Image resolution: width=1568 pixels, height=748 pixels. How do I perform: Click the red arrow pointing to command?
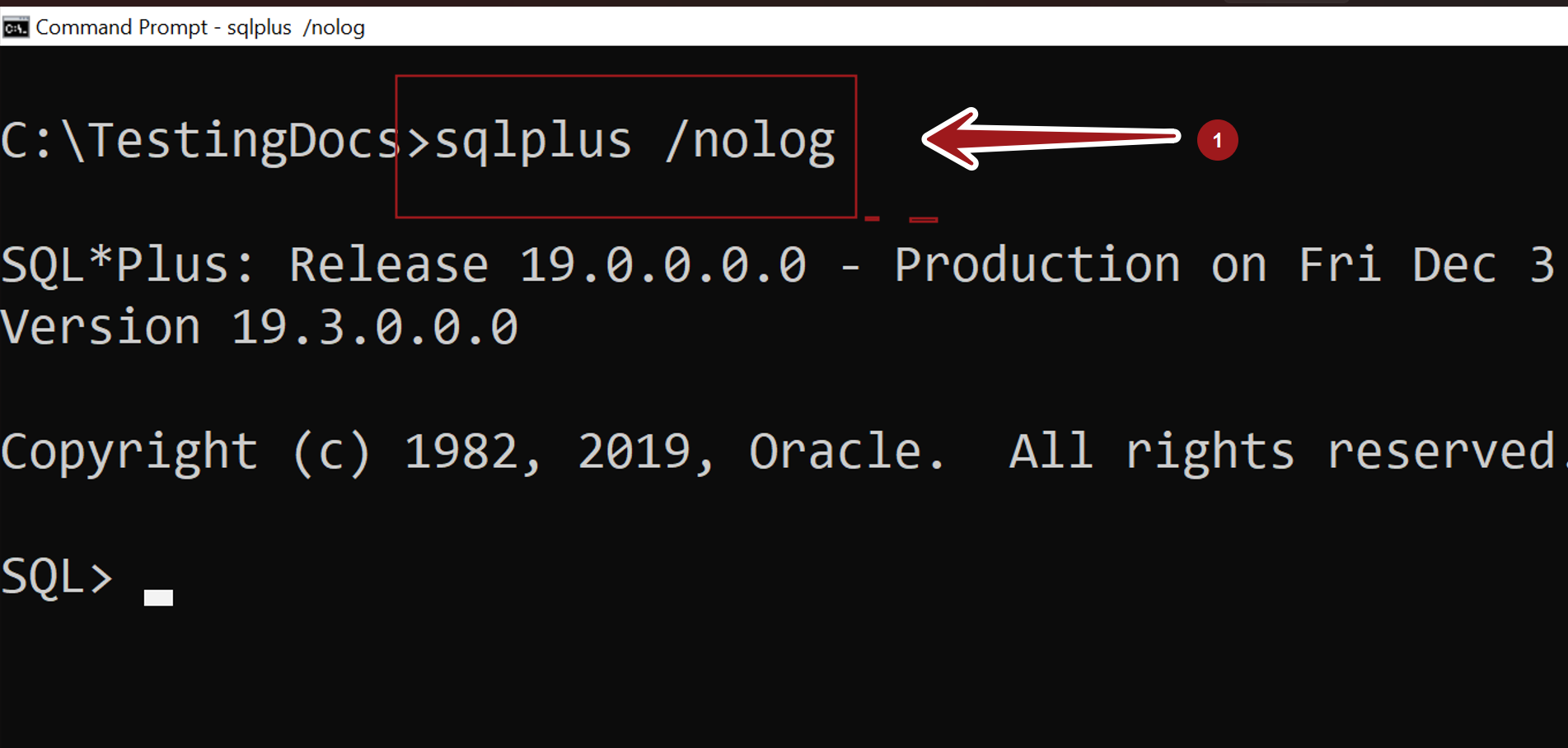pyautogui.click(x=1051, y=138)
